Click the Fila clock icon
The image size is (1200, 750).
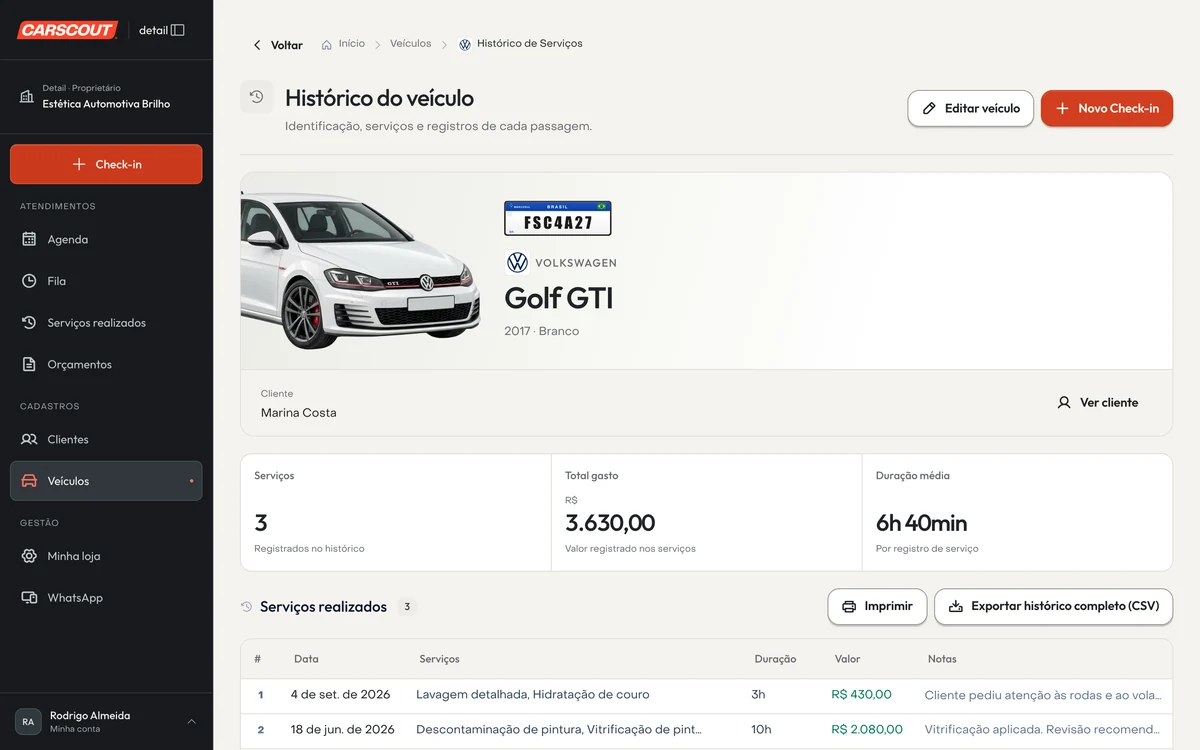coord(29,281)
